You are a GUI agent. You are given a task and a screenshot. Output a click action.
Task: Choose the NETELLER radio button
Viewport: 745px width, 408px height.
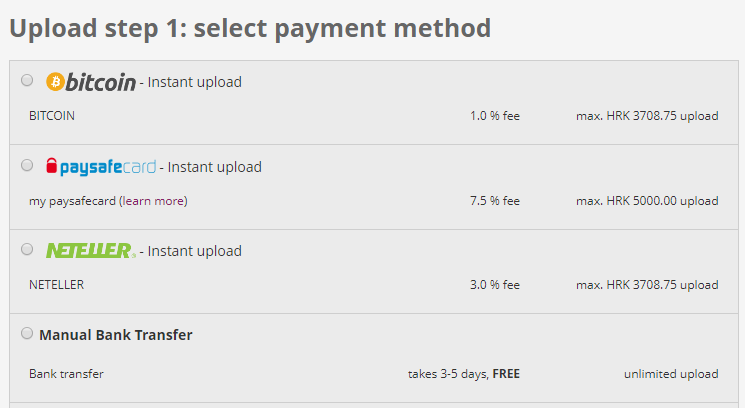27,249
